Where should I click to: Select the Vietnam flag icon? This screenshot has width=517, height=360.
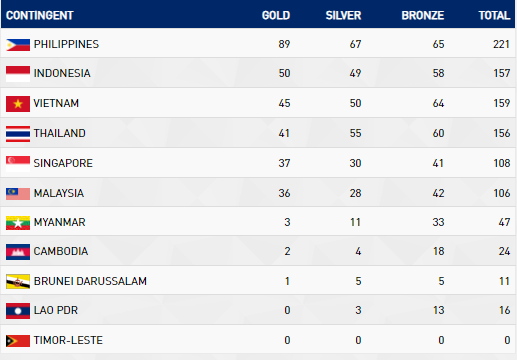click(x=18, y=104)
